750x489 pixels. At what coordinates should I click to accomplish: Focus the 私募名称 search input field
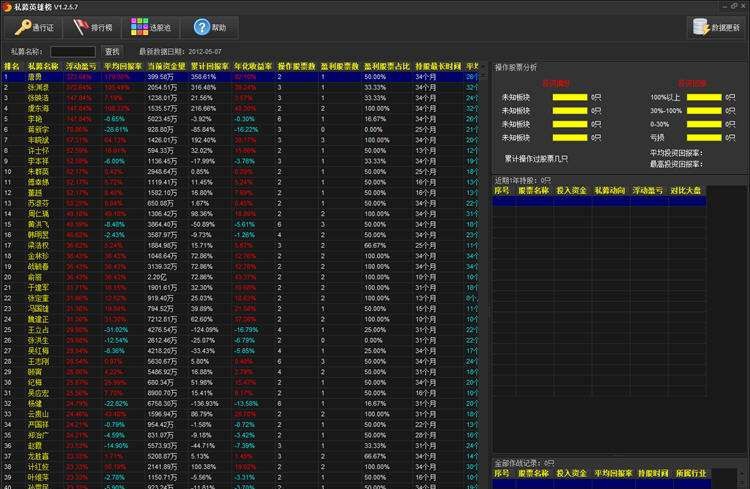click(x=73, y=51)
